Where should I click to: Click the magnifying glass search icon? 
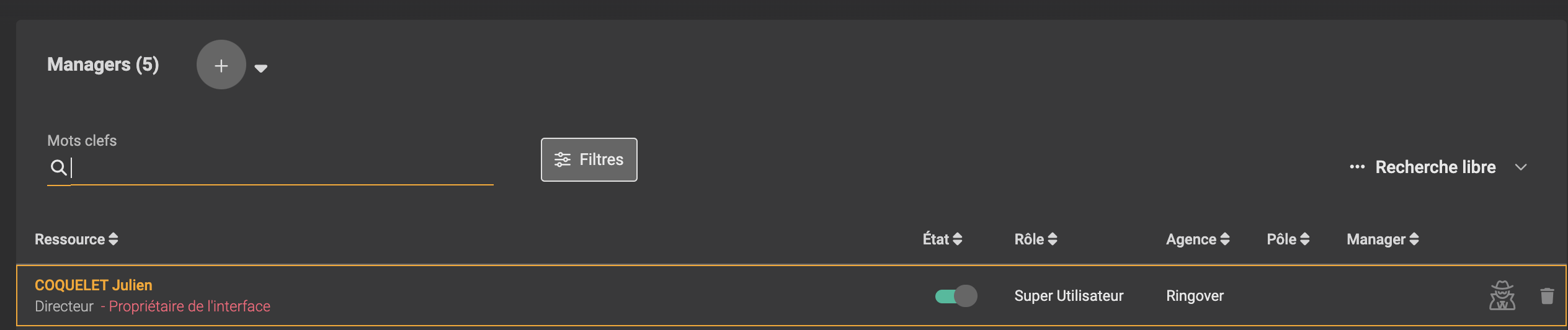pos(58,167)
